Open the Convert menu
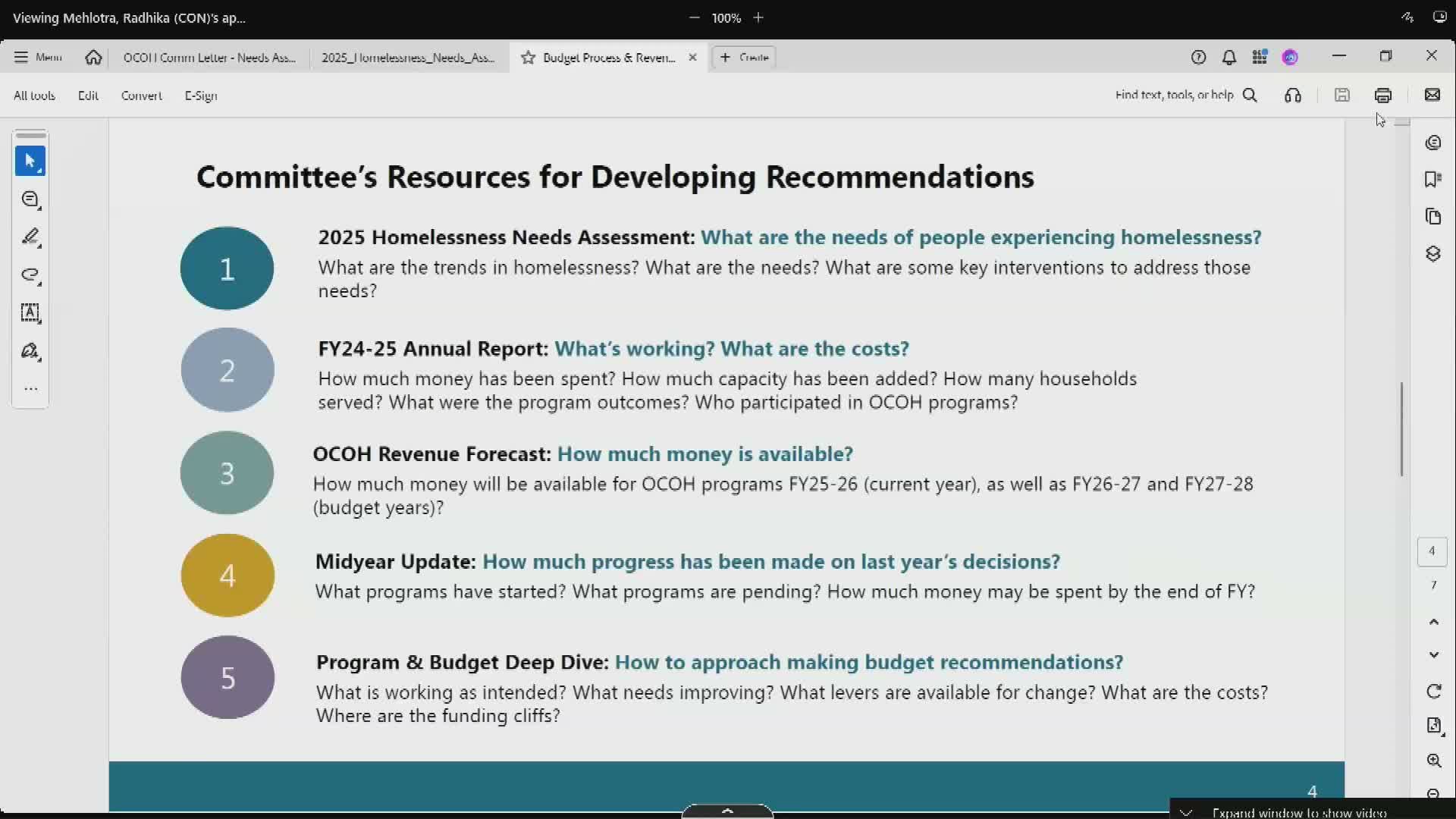Screen dimensions: 1456x819 point(141,96)
